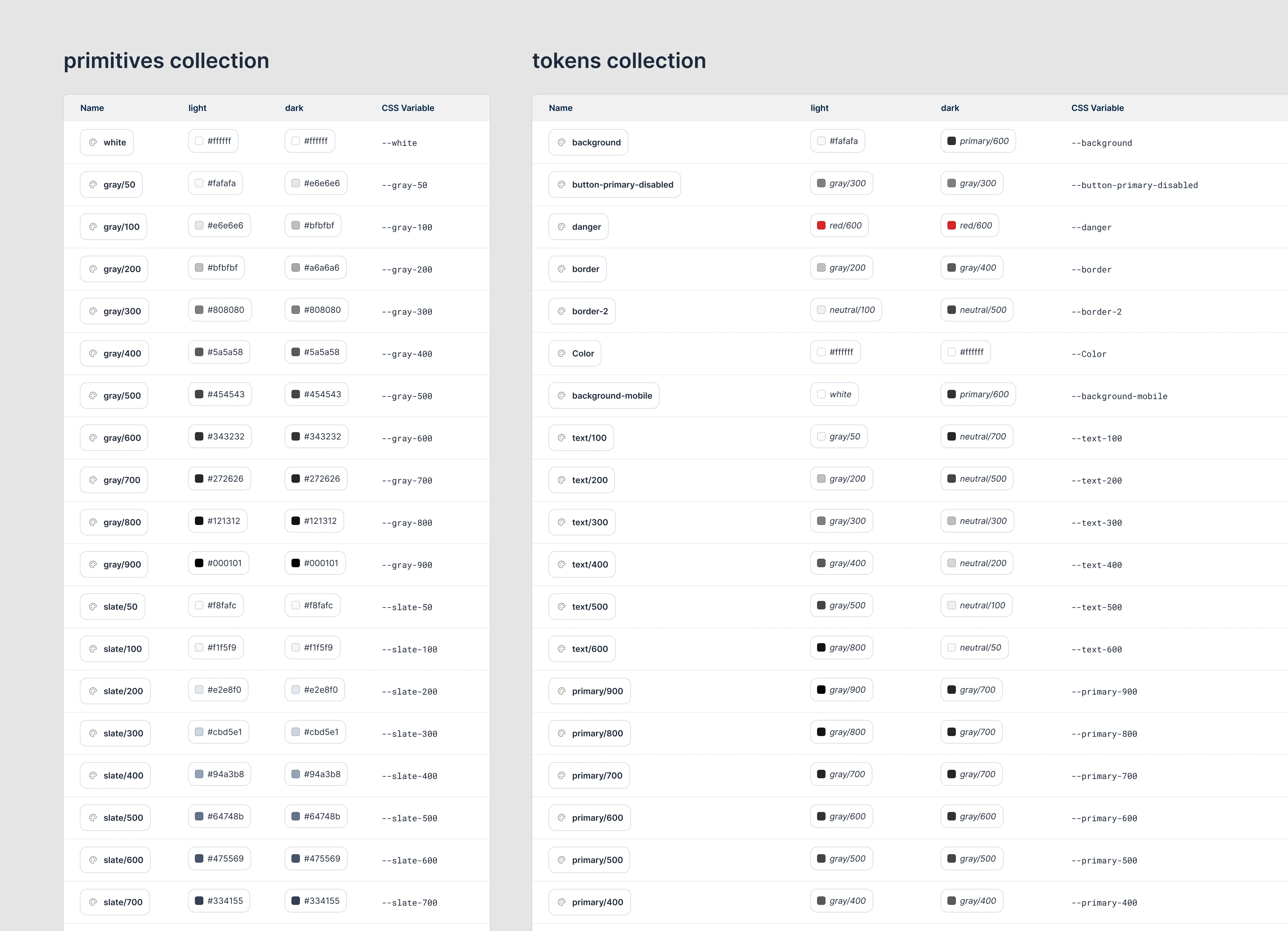Click palette icon on border-2 token
Viewport: 1288px width, 931px height.
coord(562,311)
